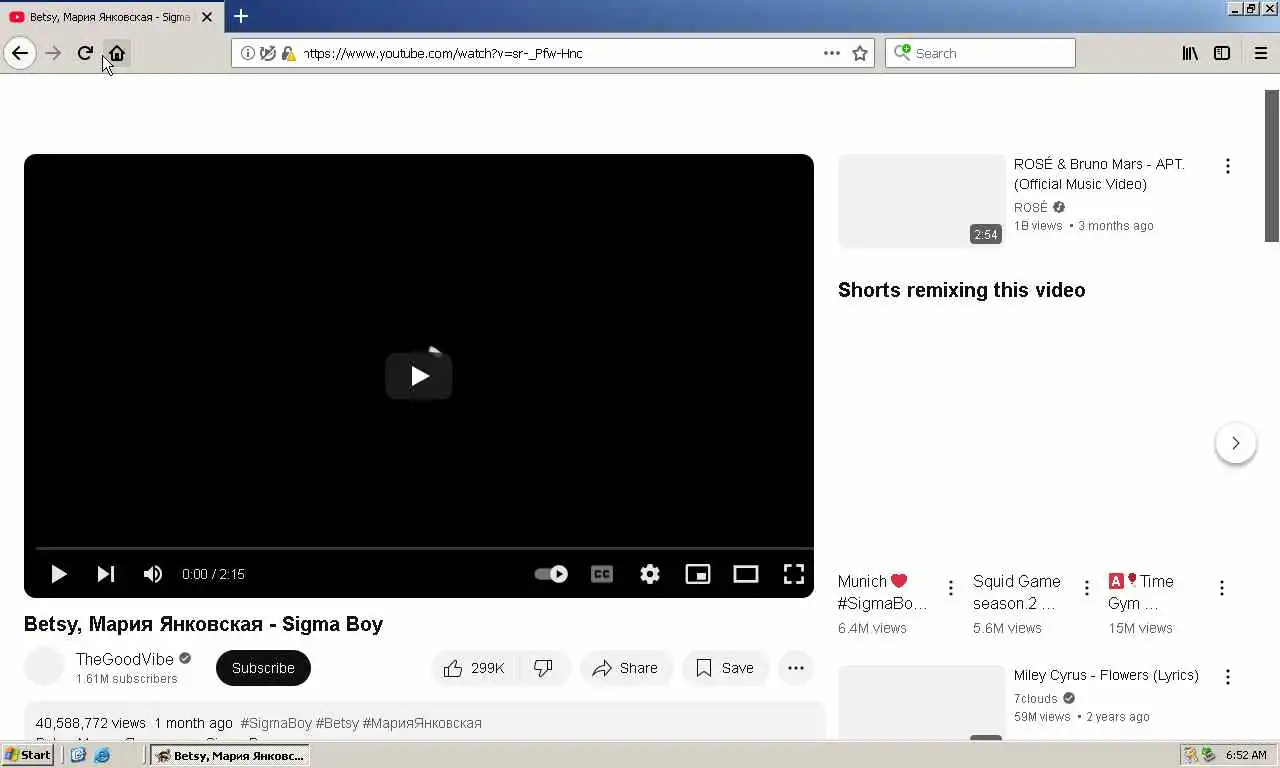
Task: Show site information icon in address bar
Action: pyautogui.click(x=248, y=53)
